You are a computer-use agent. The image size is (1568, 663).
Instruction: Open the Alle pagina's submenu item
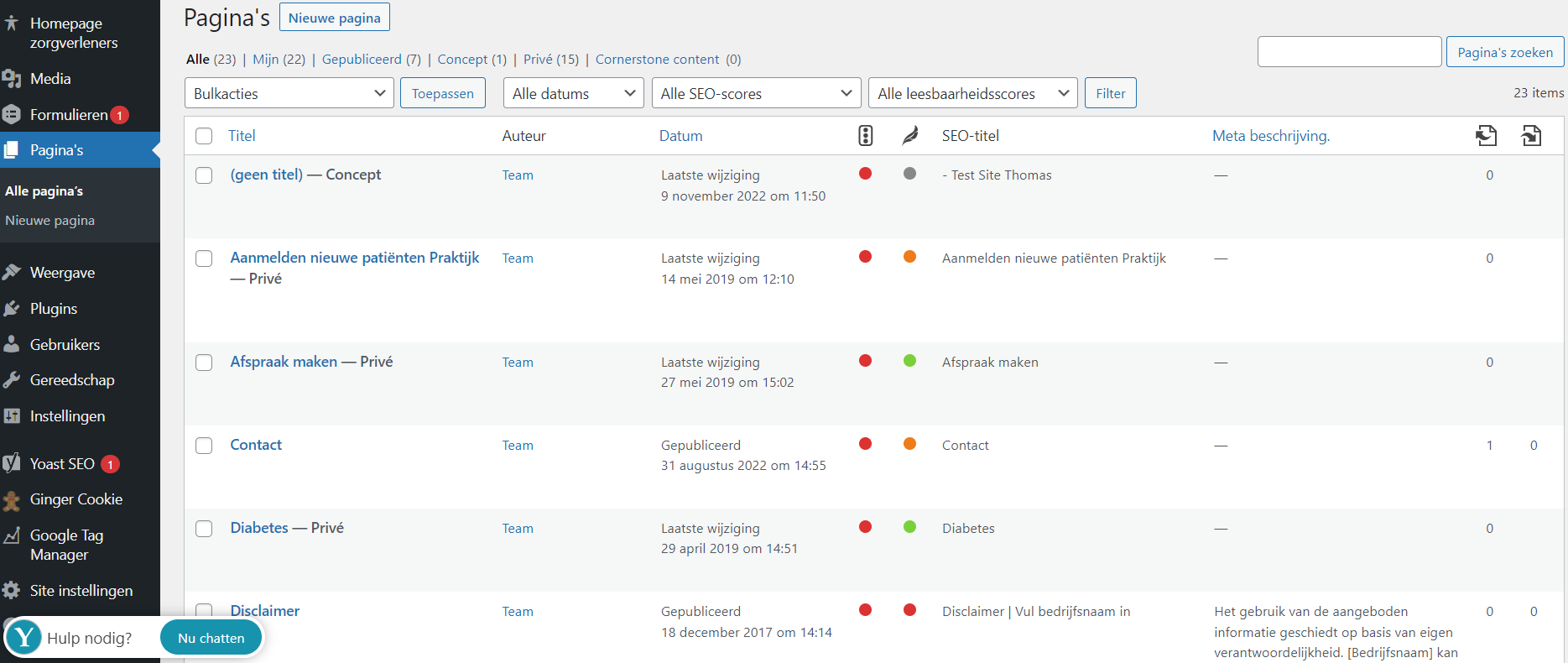click(x=44, y=191)
